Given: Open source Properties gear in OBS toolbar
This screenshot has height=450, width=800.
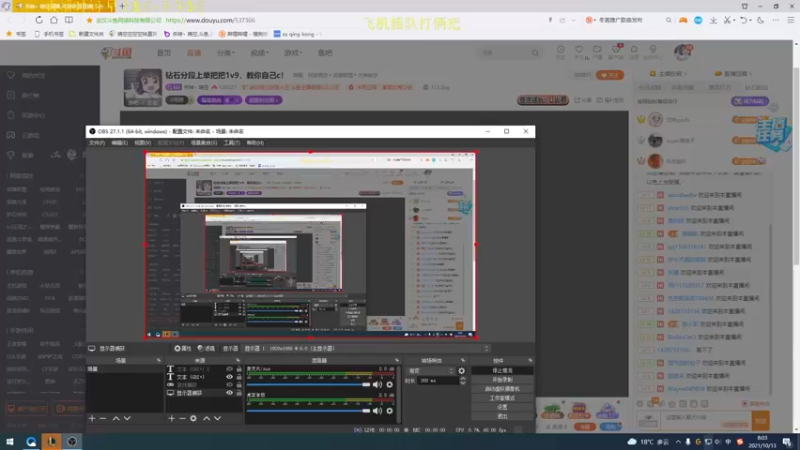Looking at the screenshot, I should [x=183, y=348].
